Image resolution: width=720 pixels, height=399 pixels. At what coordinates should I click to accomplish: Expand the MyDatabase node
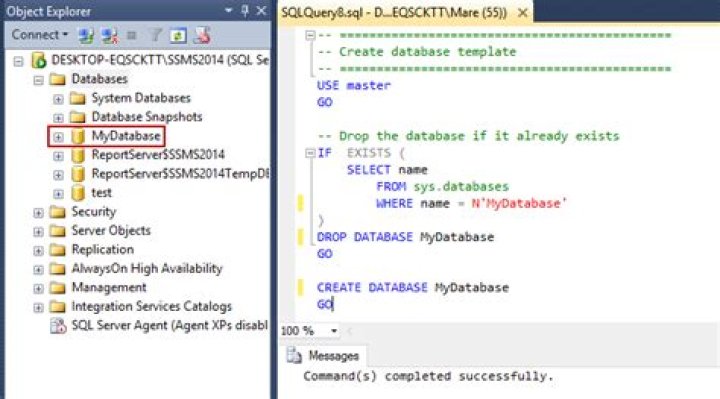pos(58,137)
